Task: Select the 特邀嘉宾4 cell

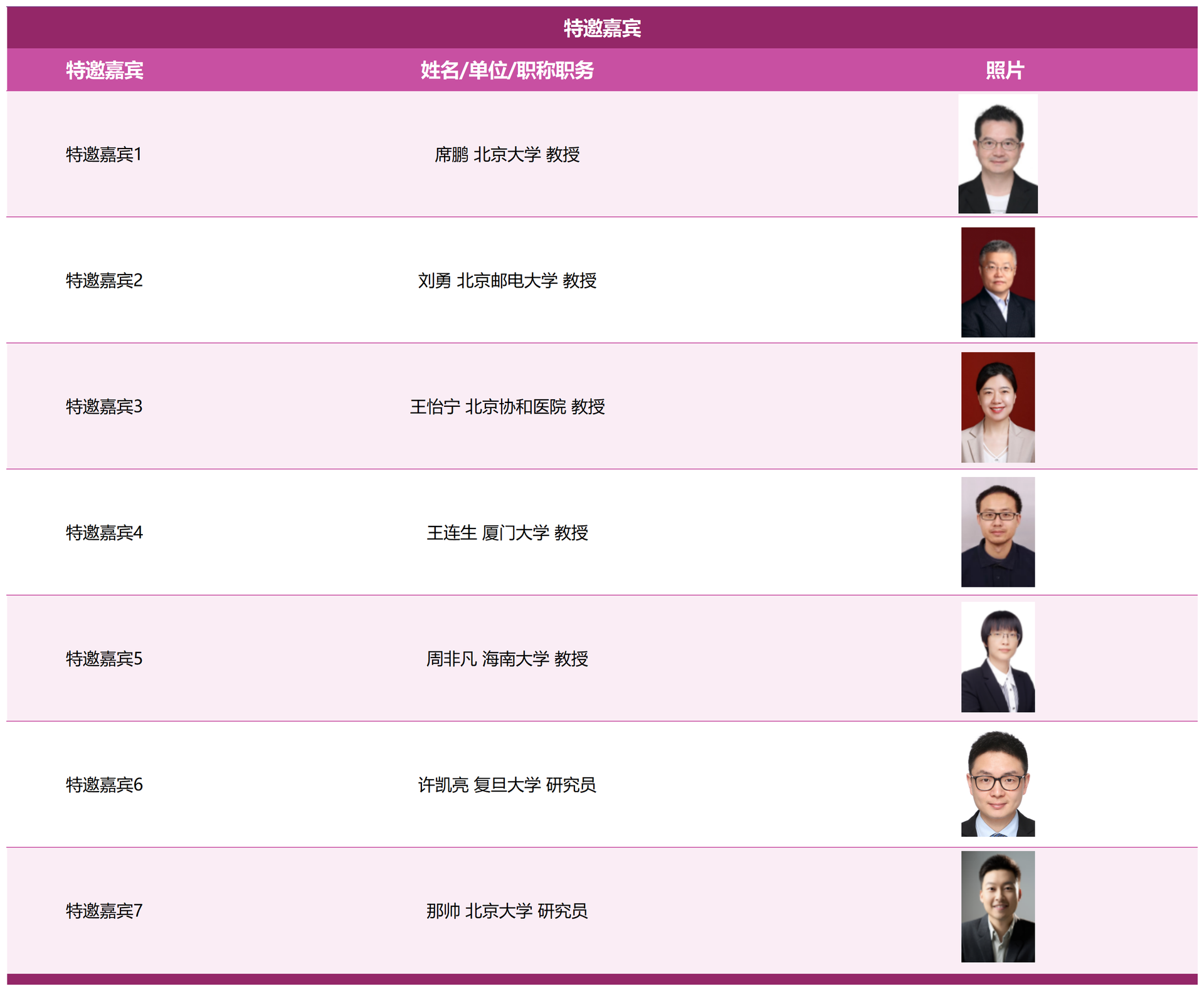Action: 104,533
